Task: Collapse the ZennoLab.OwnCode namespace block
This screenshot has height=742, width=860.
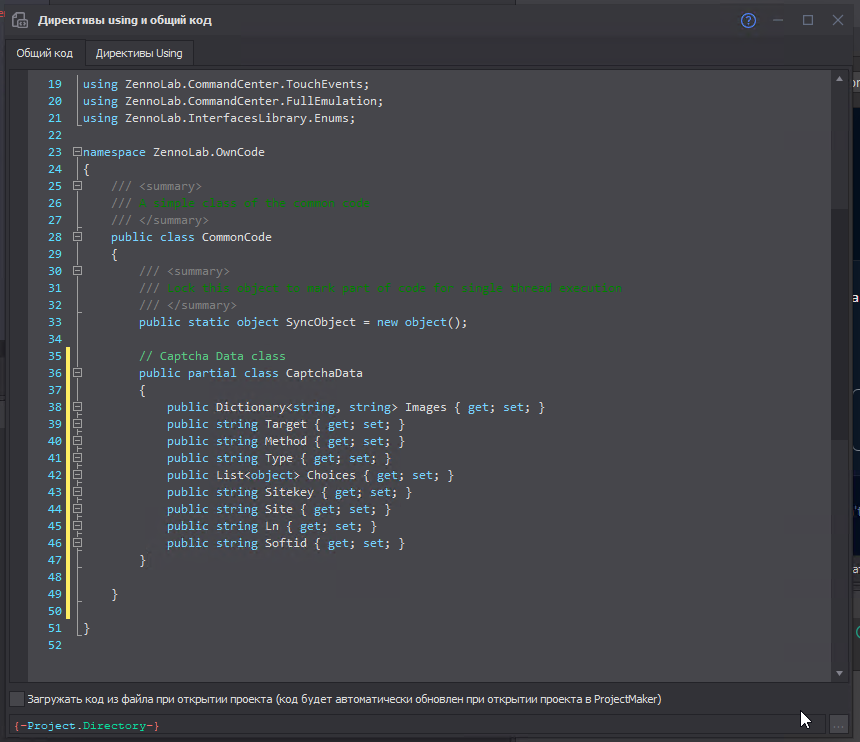Action: (x=77, y=151)
